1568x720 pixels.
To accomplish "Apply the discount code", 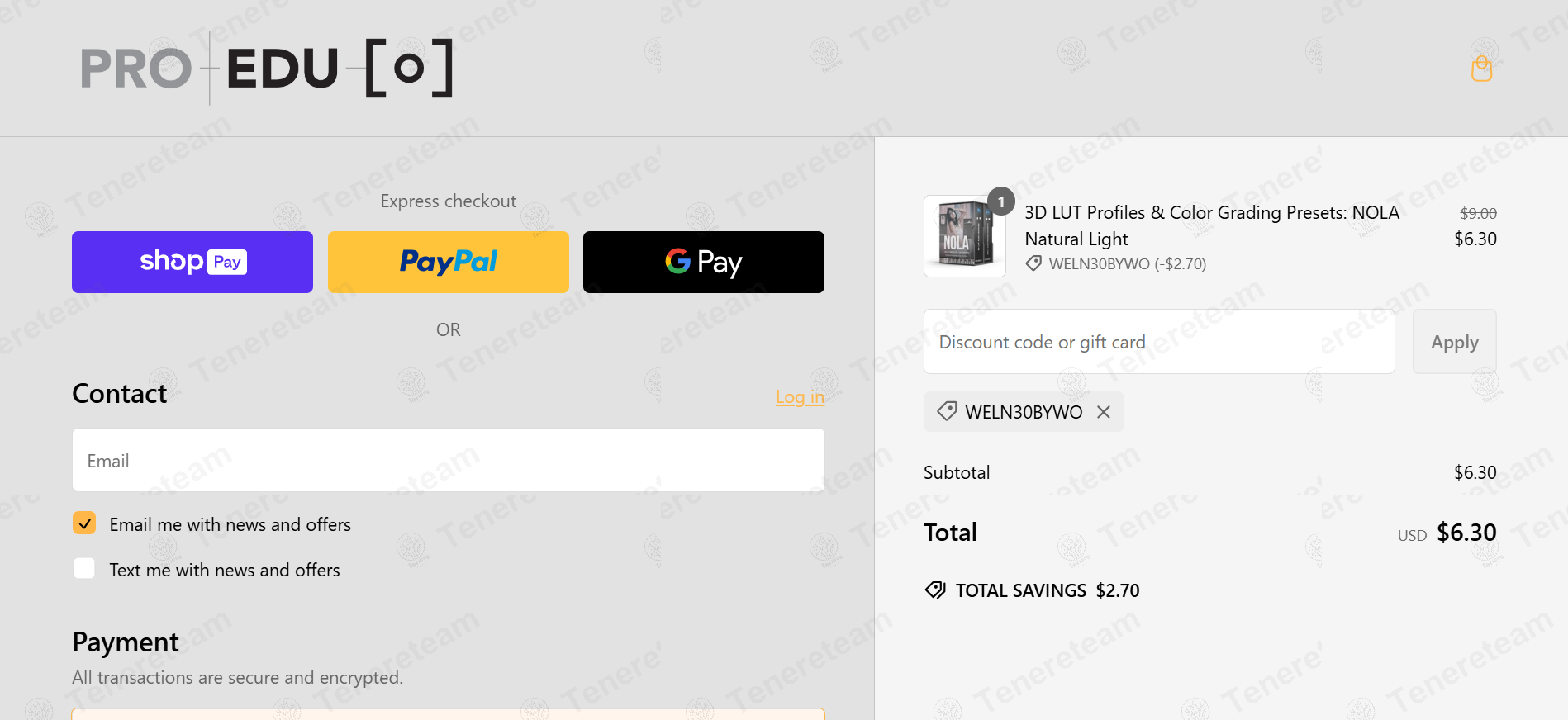I will (x=1455, y=342).
